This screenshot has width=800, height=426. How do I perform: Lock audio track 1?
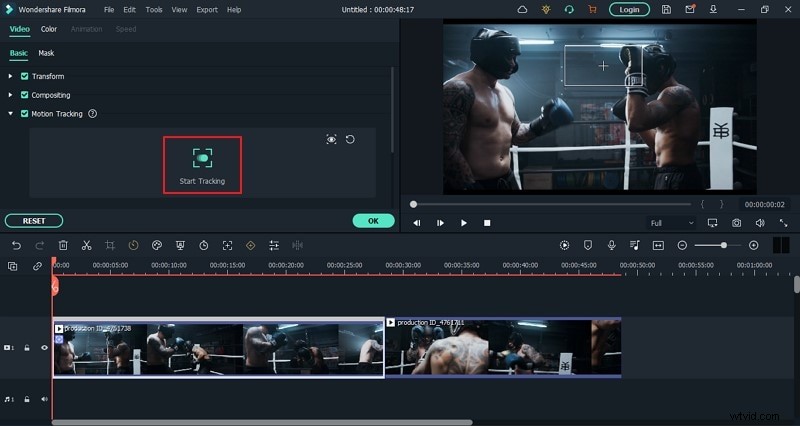click(27, 399)
